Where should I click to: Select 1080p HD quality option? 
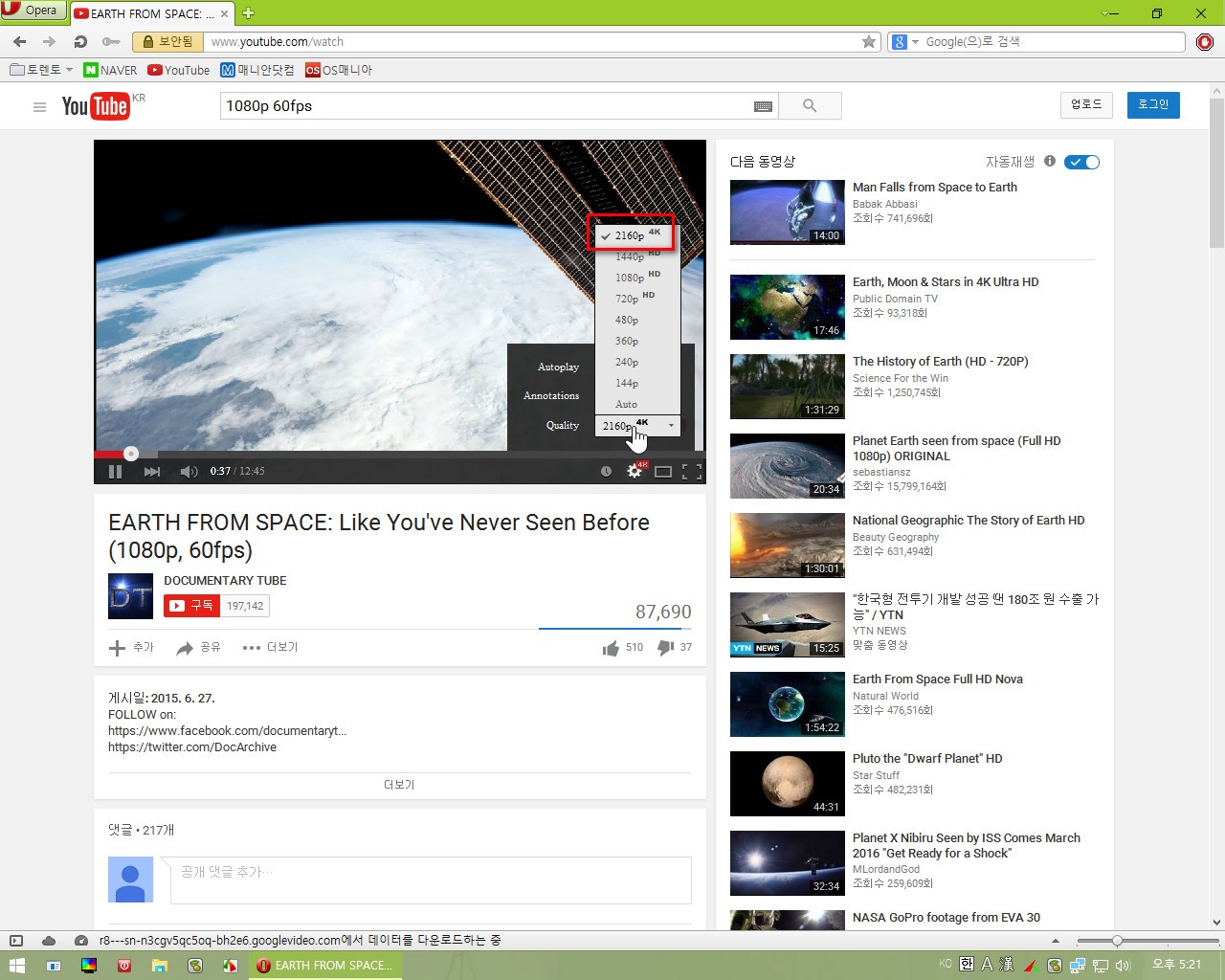click(637, 278)
